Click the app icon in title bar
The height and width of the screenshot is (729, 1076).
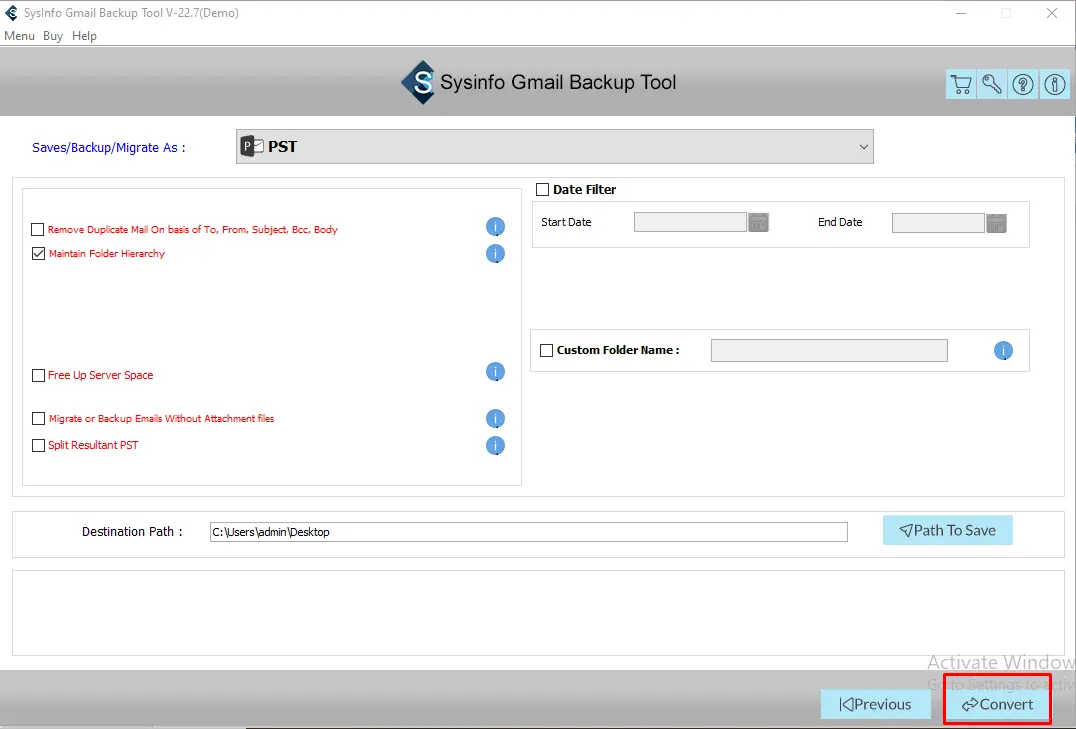(x=11, y=13)
